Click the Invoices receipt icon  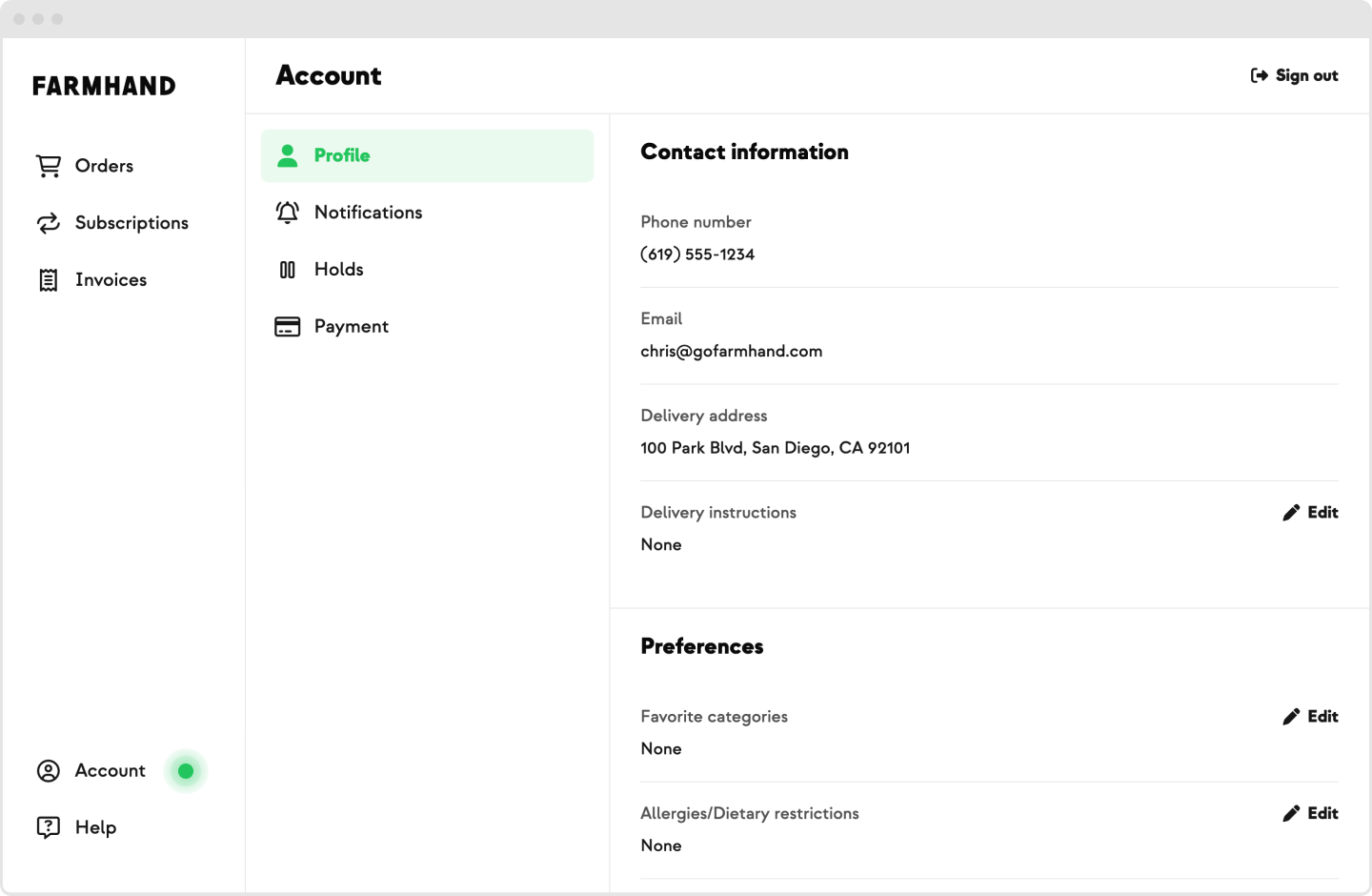click(49, 280)
